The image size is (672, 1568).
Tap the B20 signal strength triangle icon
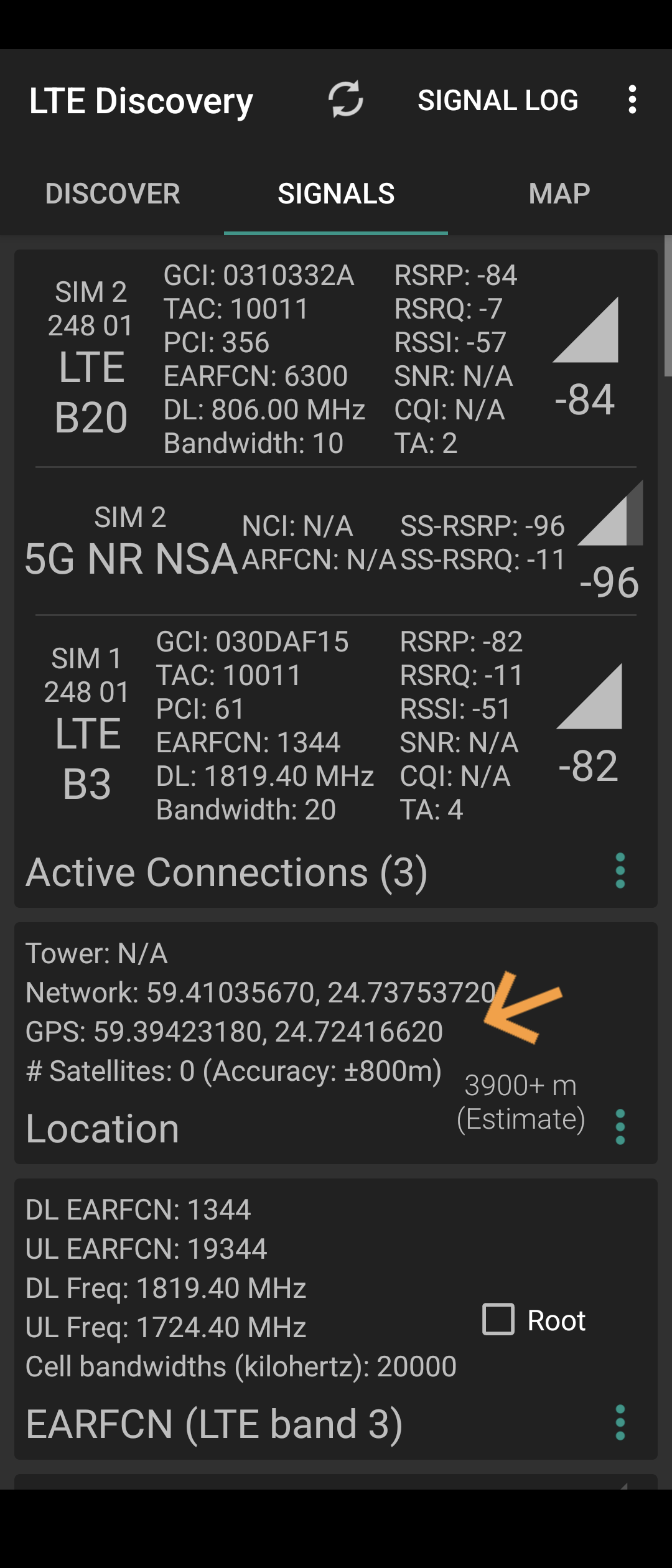[586, 331]
